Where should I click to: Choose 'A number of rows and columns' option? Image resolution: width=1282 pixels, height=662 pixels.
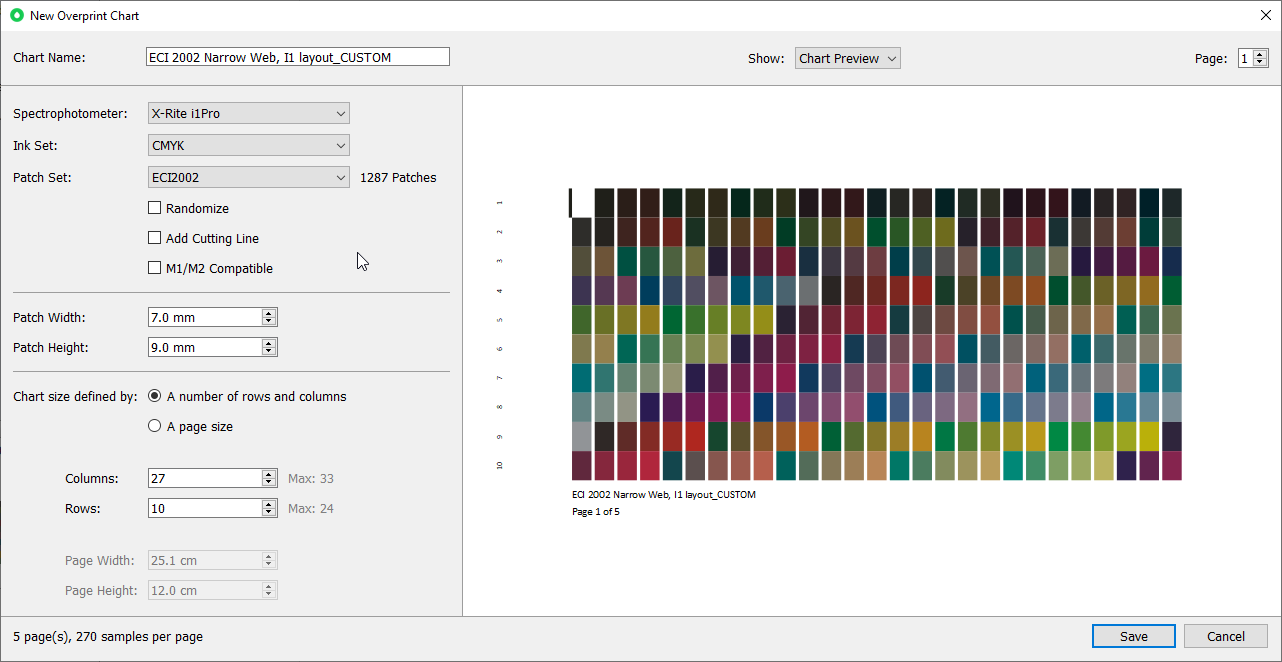click(155, 396)
